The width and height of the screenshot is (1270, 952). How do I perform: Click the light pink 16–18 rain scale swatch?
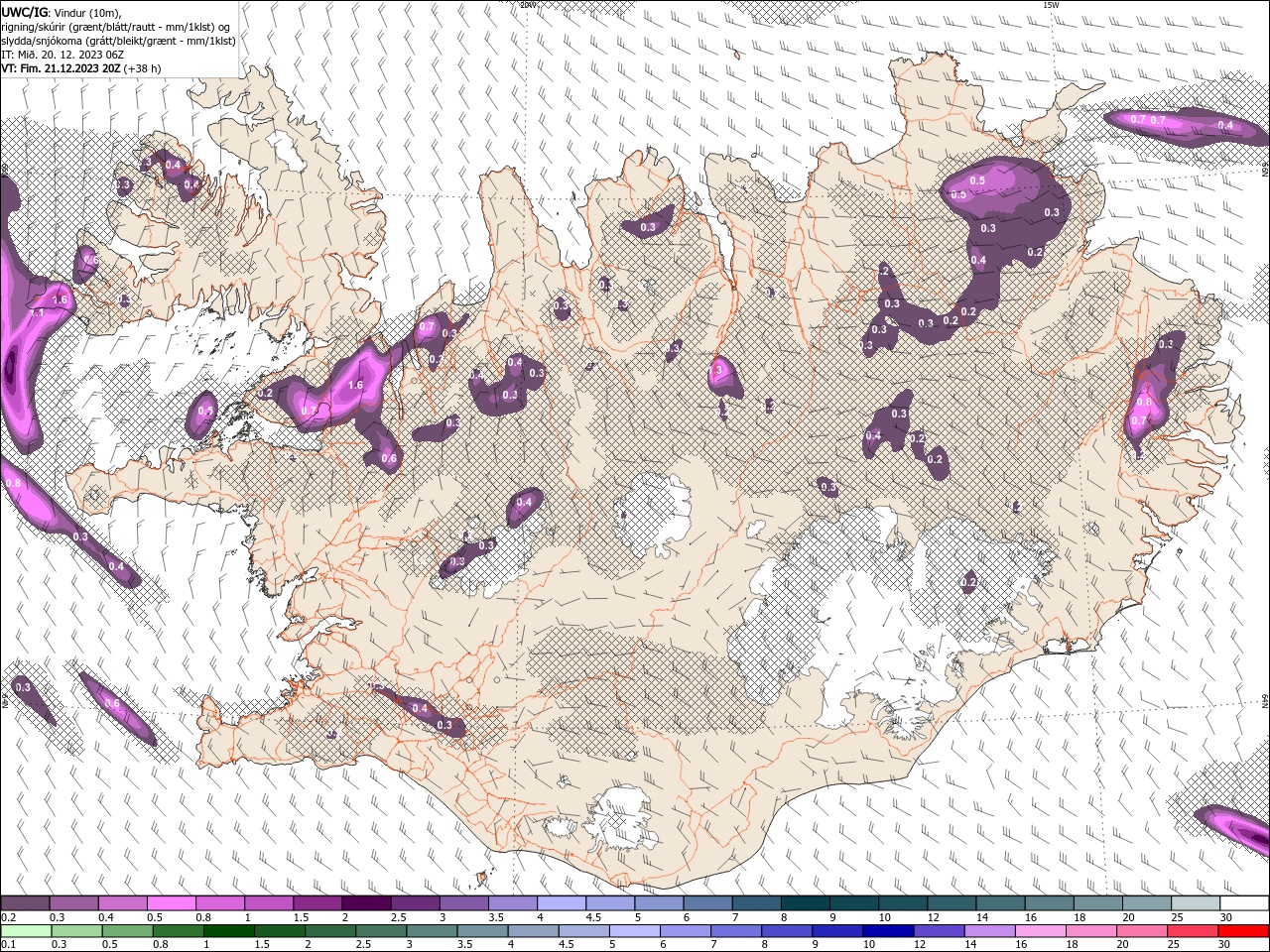pos(1041,931)
